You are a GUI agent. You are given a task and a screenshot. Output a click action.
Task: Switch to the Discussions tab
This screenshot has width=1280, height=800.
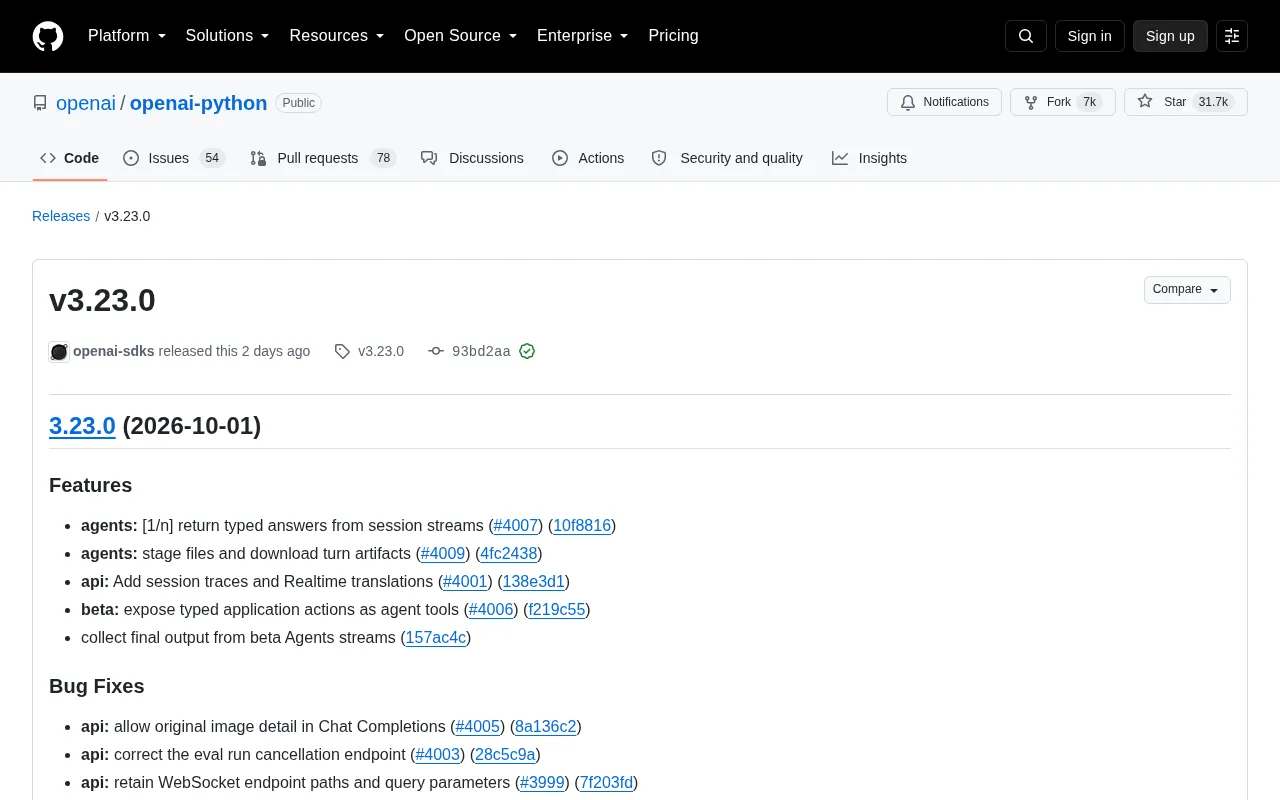(x=472, y=158)
